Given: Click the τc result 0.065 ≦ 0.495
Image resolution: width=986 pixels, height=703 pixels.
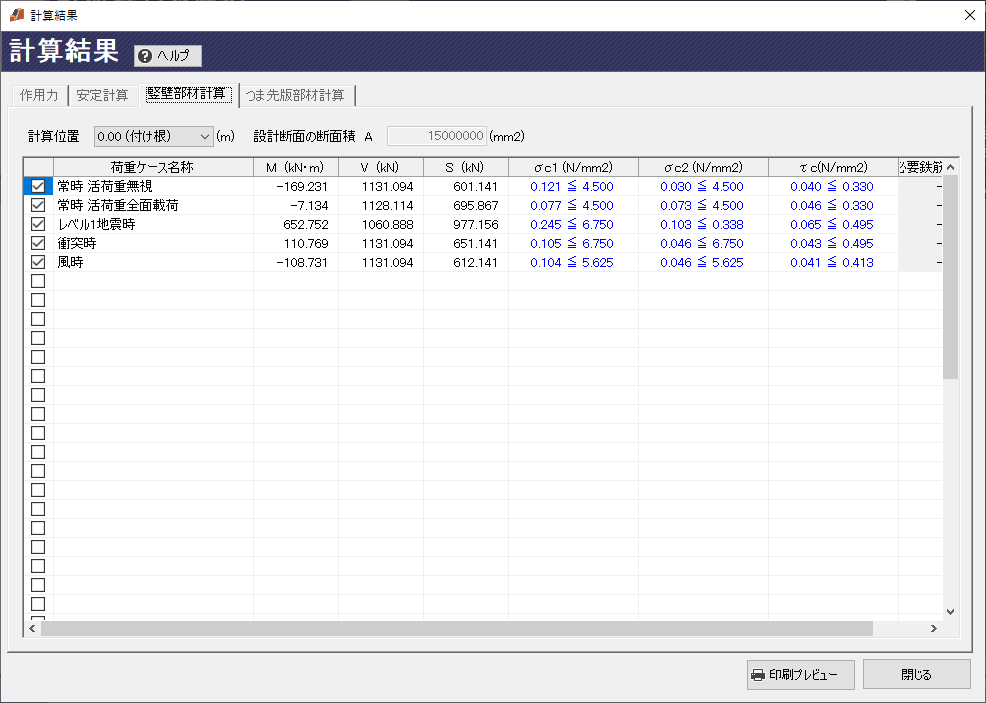Looking at the screenshot, I should 832,224.
